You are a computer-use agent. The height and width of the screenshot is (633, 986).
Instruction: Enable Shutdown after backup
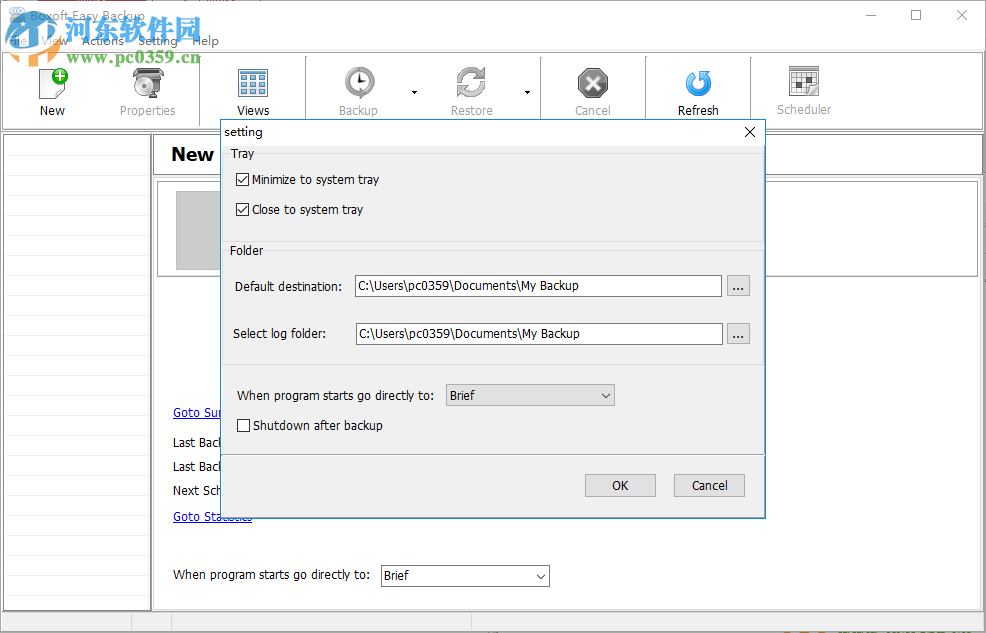(x=243, y=425)
